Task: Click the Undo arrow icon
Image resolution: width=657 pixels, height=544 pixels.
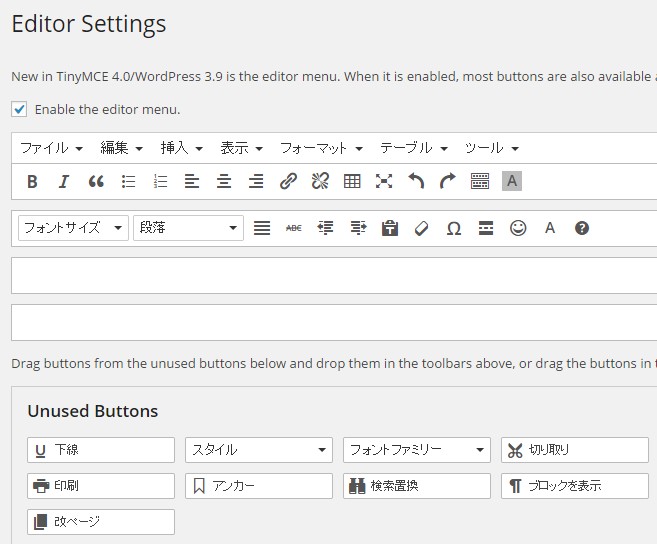Action: (416, 181)
